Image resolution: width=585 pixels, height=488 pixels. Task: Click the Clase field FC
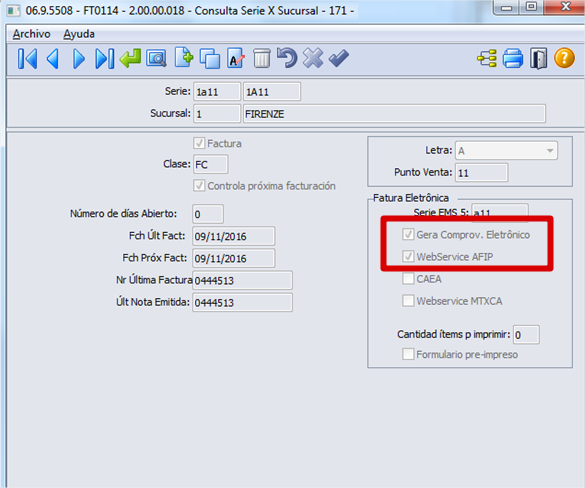pyautogui.click(x=210, y=165)
